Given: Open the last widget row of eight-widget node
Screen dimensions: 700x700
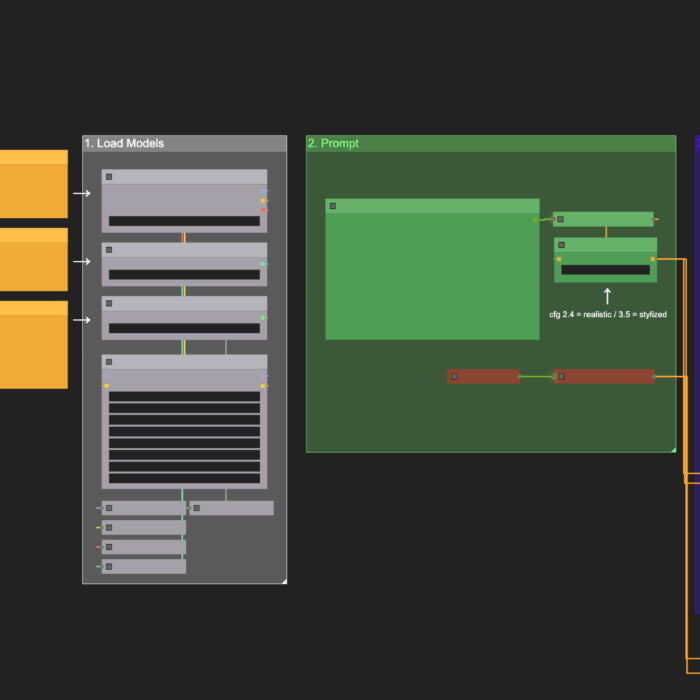Looking at the screenshot, I should click(184, 478).
